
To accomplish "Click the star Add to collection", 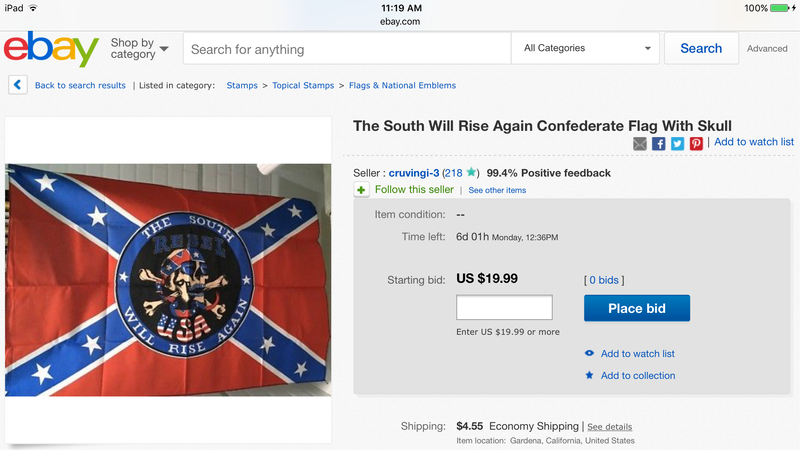I will tap(589, 376).
